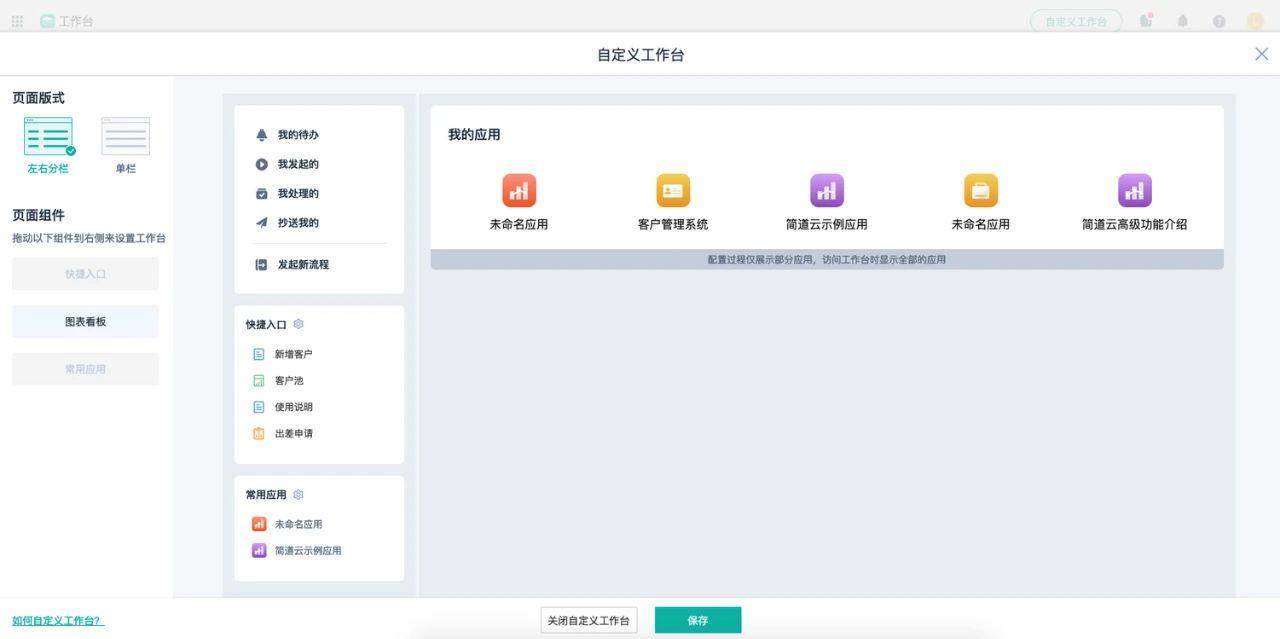The width and height of the screenshot is (1280, 639).
Task: Click the 自定义工作台 button in the top bar
Action: [x=1076, y=21]
